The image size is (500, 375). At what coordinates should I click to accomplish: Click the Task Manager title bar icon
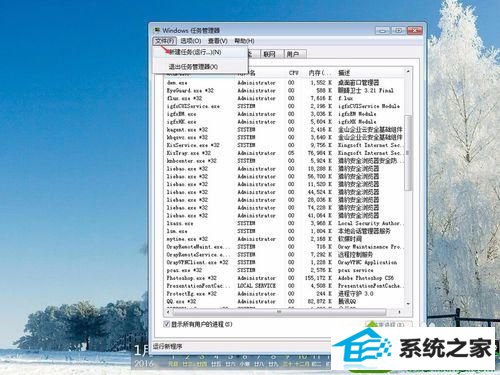coord(157,30)
